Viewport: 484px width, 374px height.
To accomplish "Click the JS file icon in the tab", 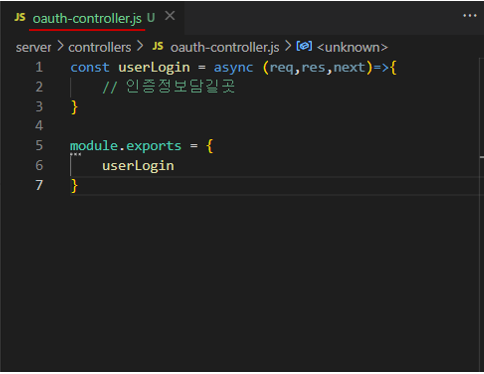I will tap(20, 17).
